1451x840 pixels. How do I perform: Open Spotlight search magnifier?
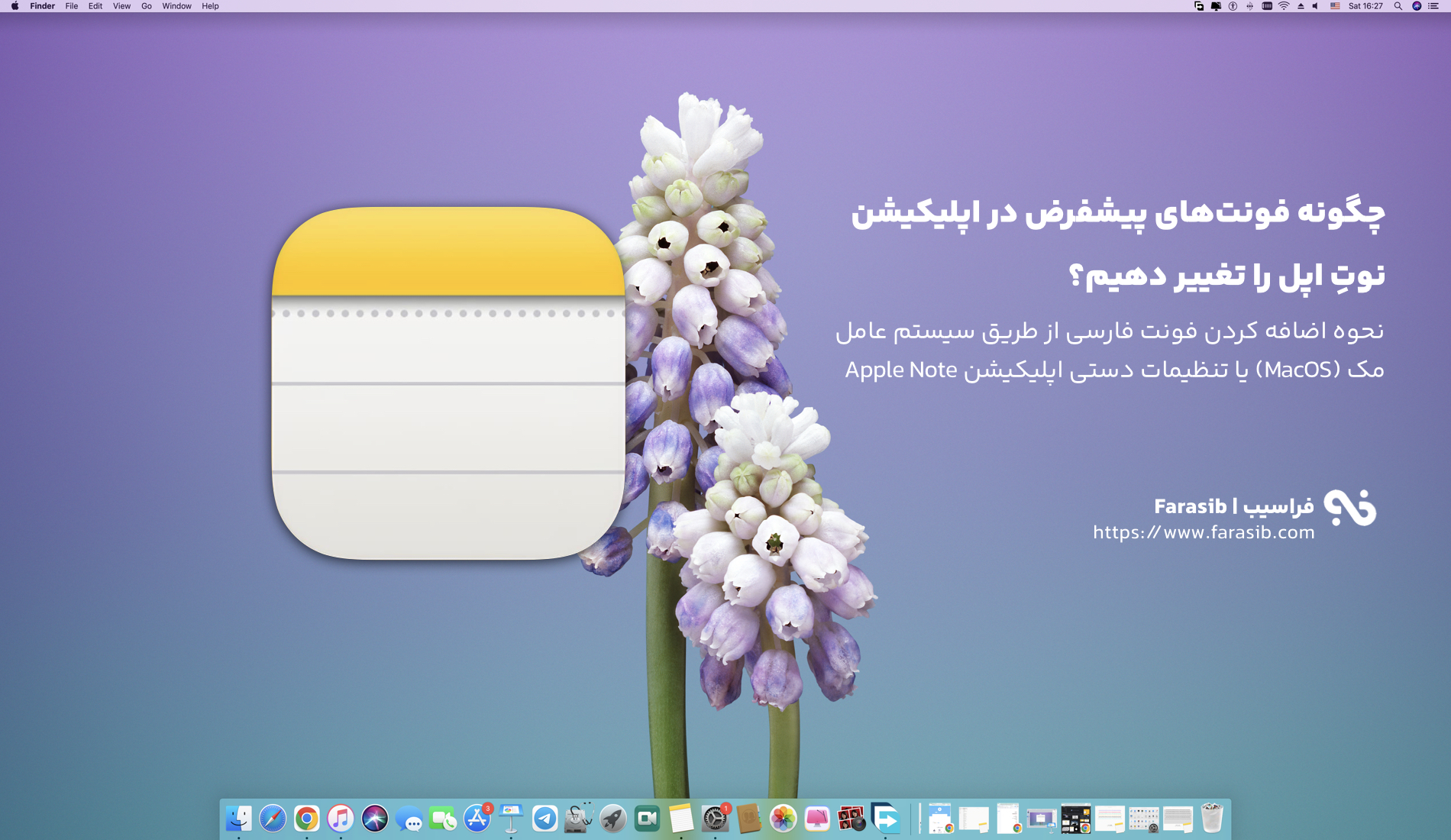pyautogui.click(x=1398, y=6)
